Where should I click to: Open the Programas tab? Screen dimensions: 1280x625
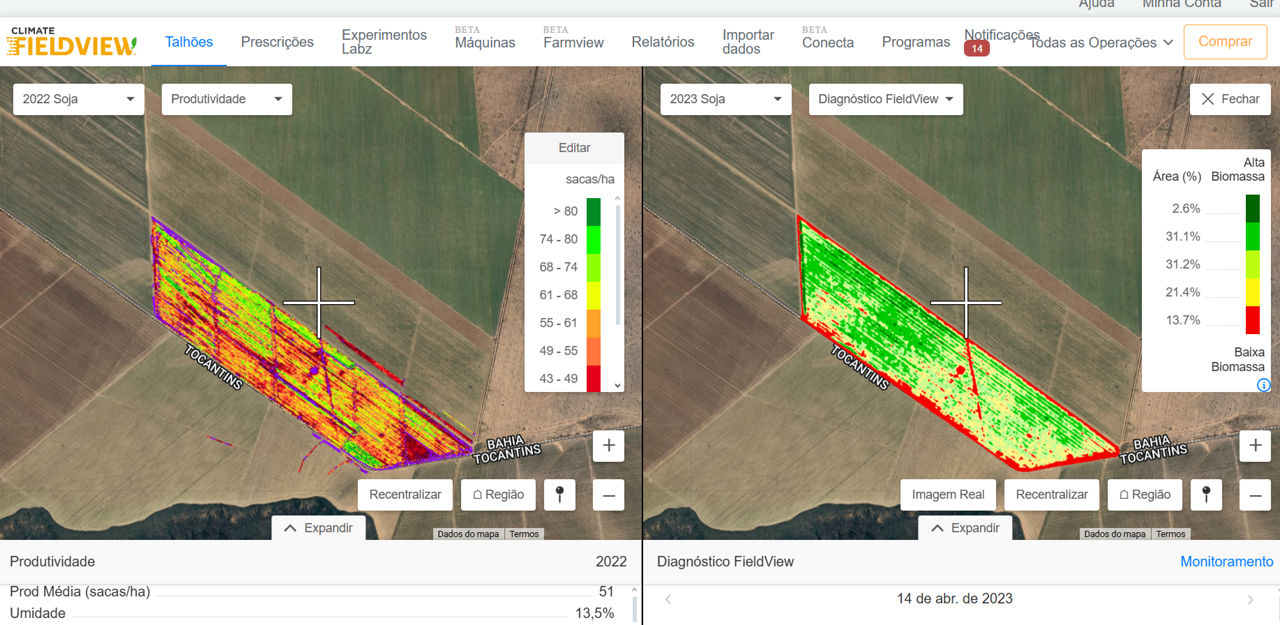[916, 42]
